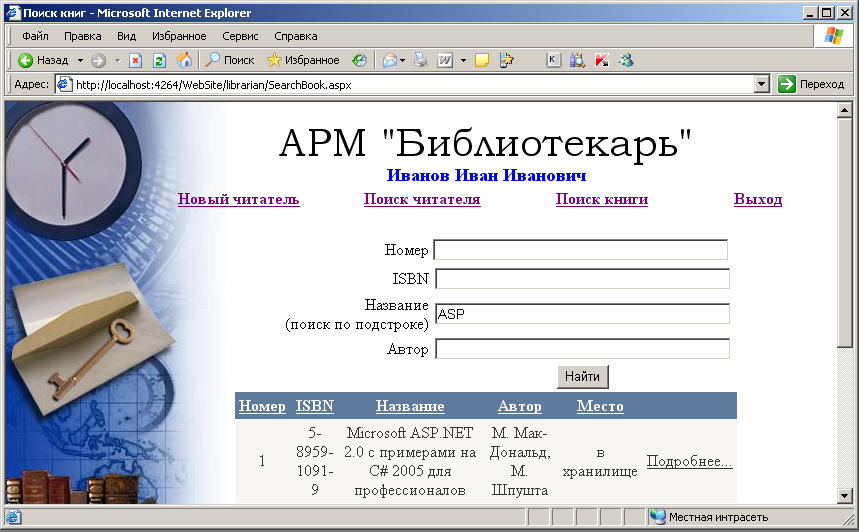This screenshot has height=532, width=859.
Task: Sort the table by the Автор column header
Action: click(x=519, y=406)
